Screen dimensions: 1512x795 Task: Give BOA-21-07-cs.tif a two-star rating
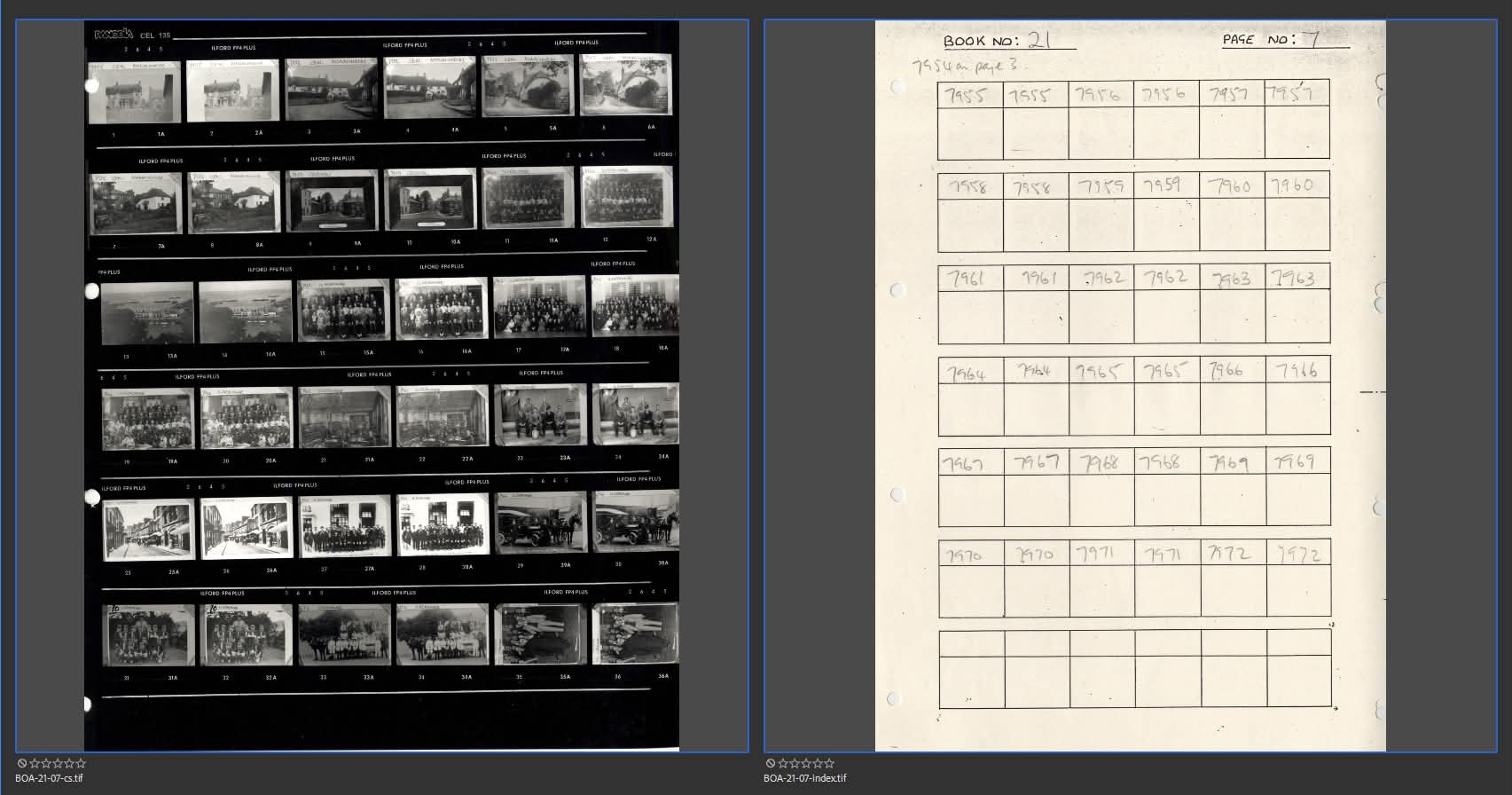46,763
